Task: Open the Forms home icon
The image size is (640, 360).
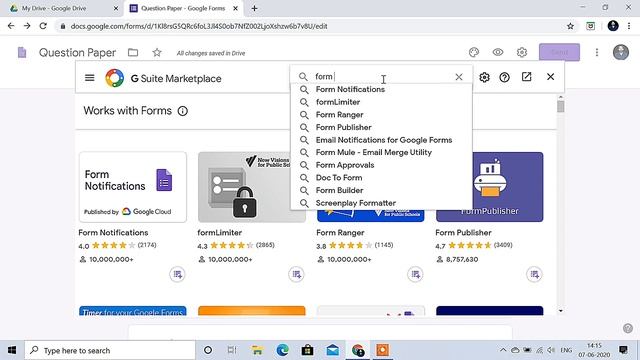Action: pos(22,52)
